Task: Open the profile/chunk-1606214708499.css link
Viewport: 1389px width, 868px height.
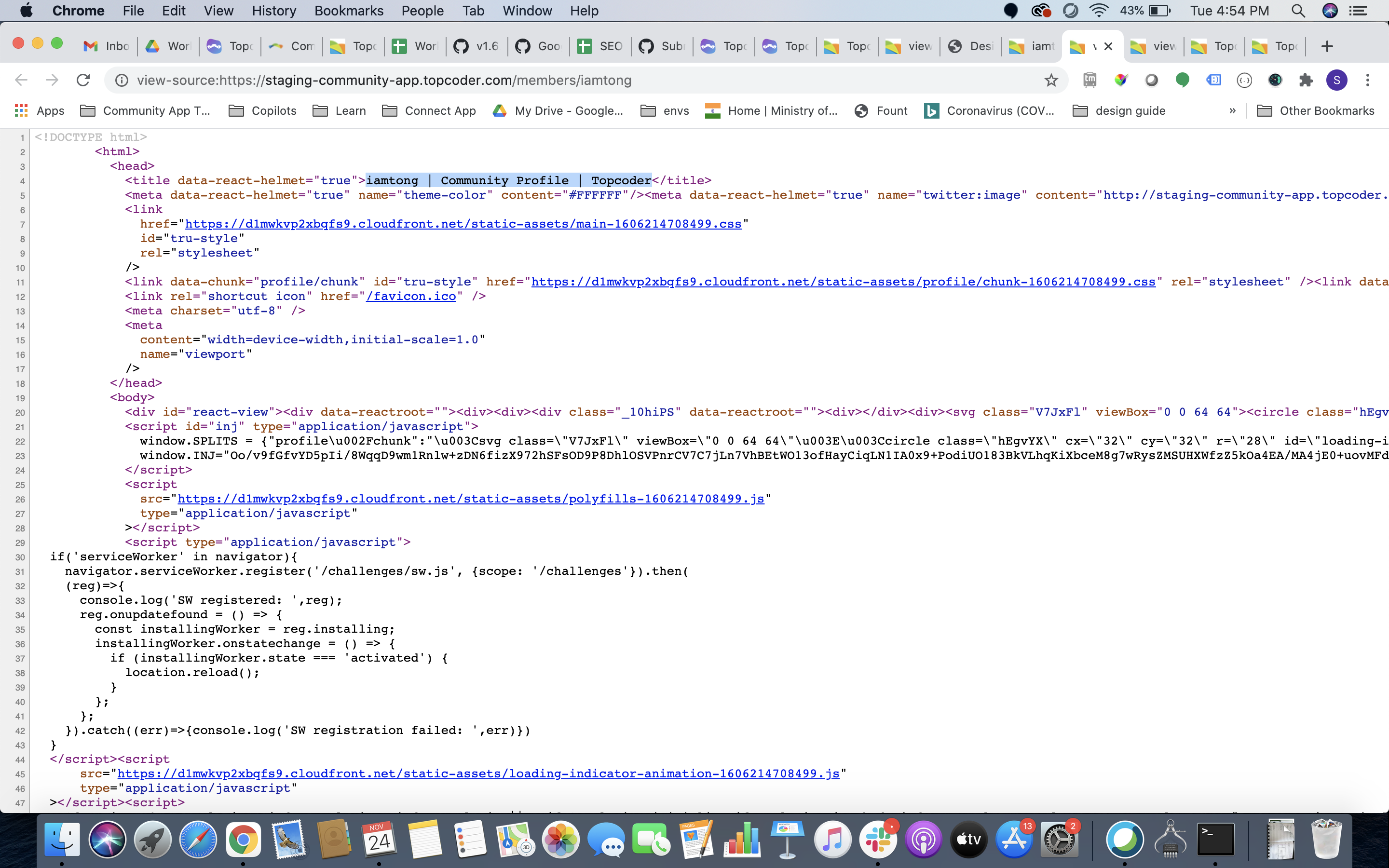Action: tap(843, 282)
